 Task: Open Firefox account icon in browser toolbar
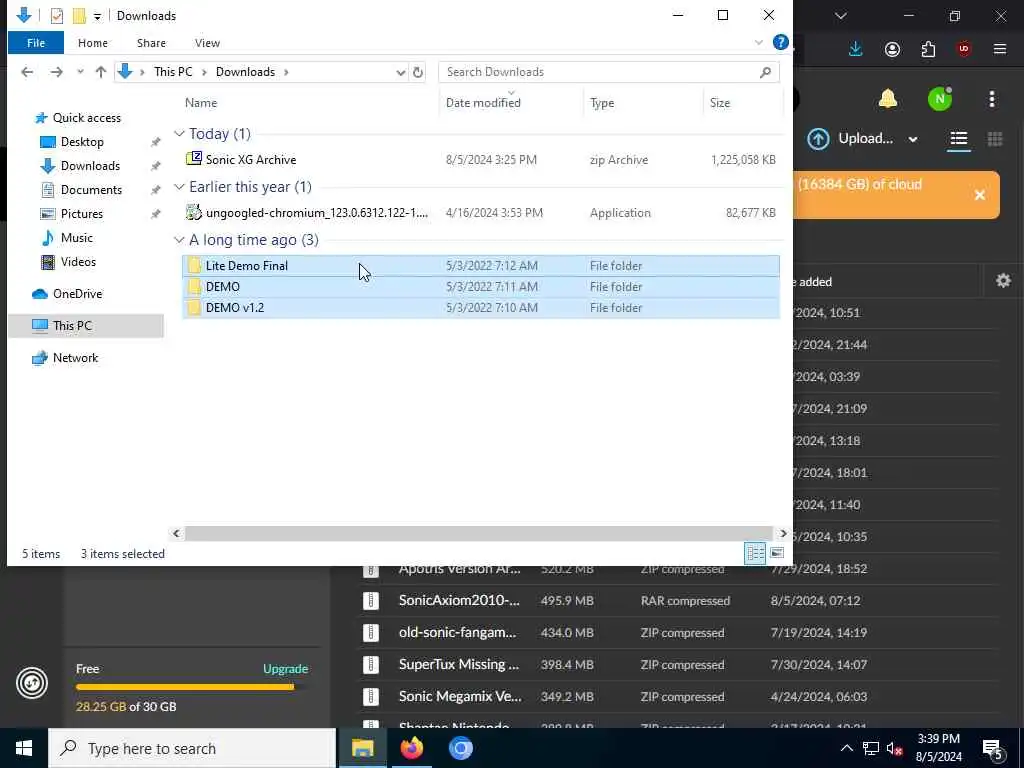click(892, 49)
